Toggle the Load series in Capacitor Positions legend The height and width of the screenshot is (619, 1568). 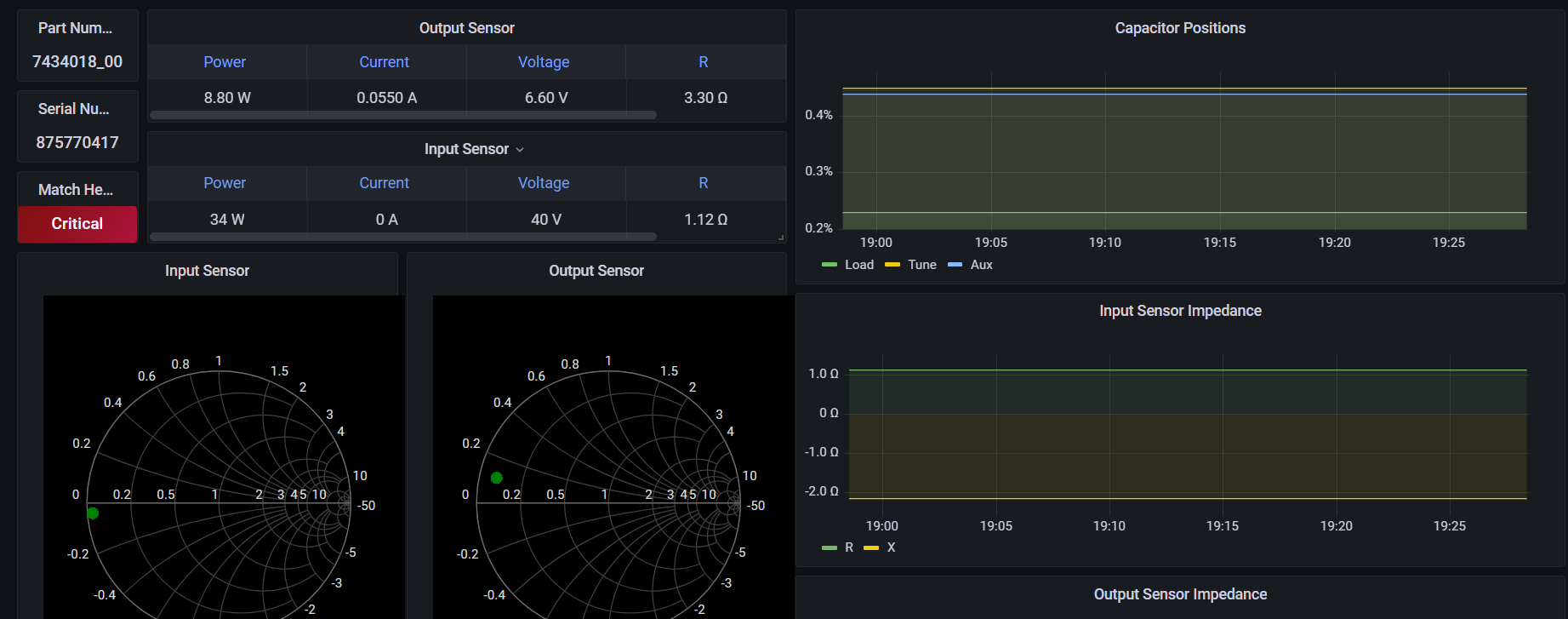[x=859, y=265]
